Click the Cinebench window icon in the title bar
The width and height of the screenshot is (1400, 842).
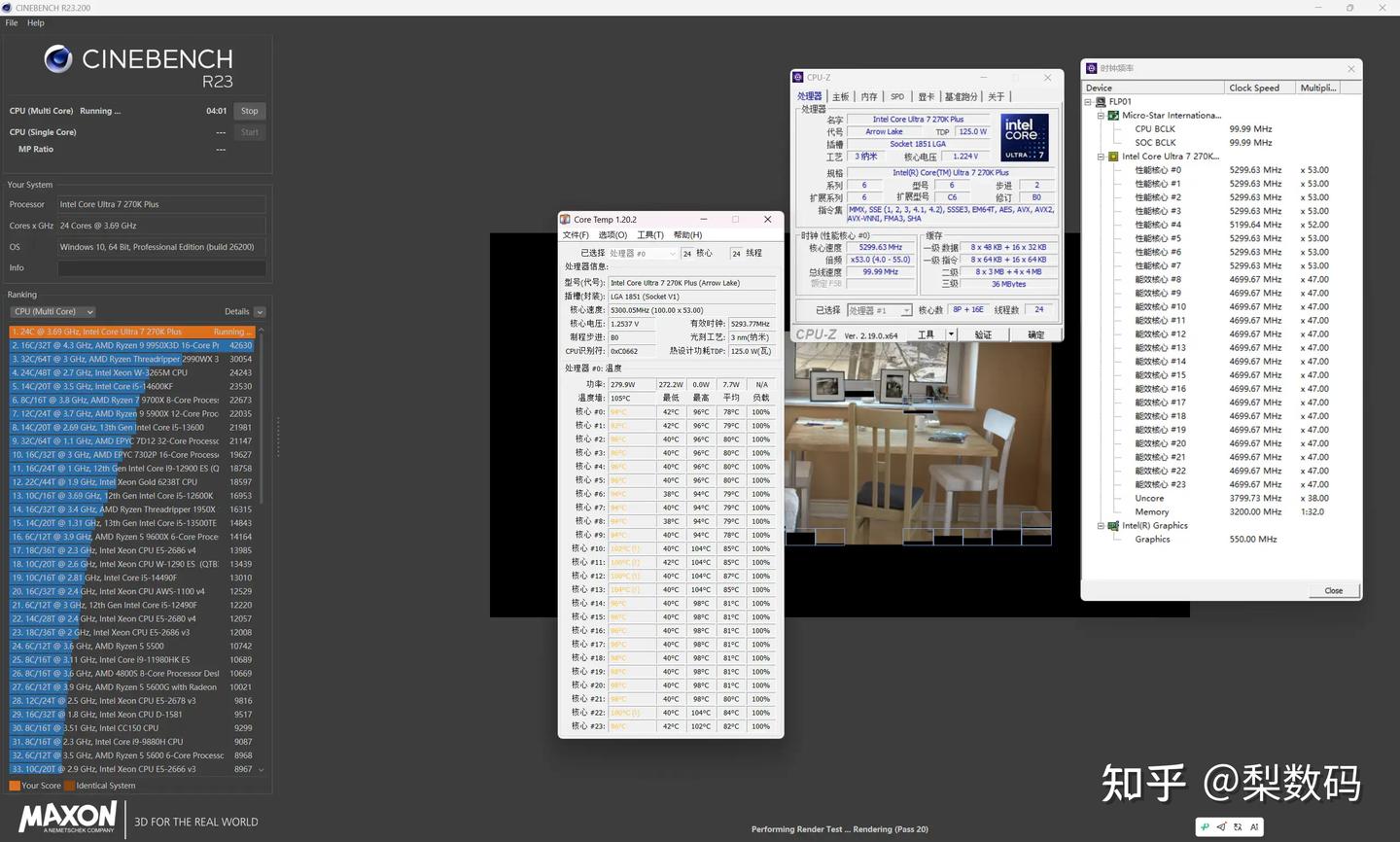(8, 8)
